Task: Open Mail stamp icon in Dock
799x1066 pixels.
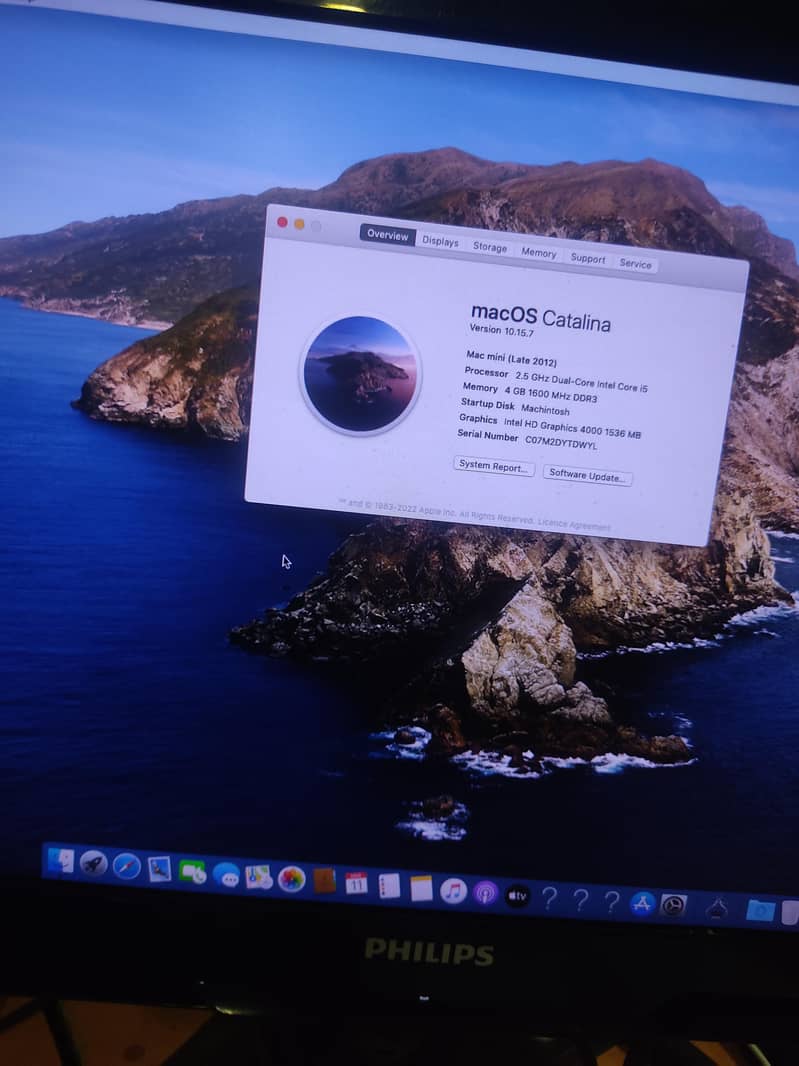Action: point(159,869)
